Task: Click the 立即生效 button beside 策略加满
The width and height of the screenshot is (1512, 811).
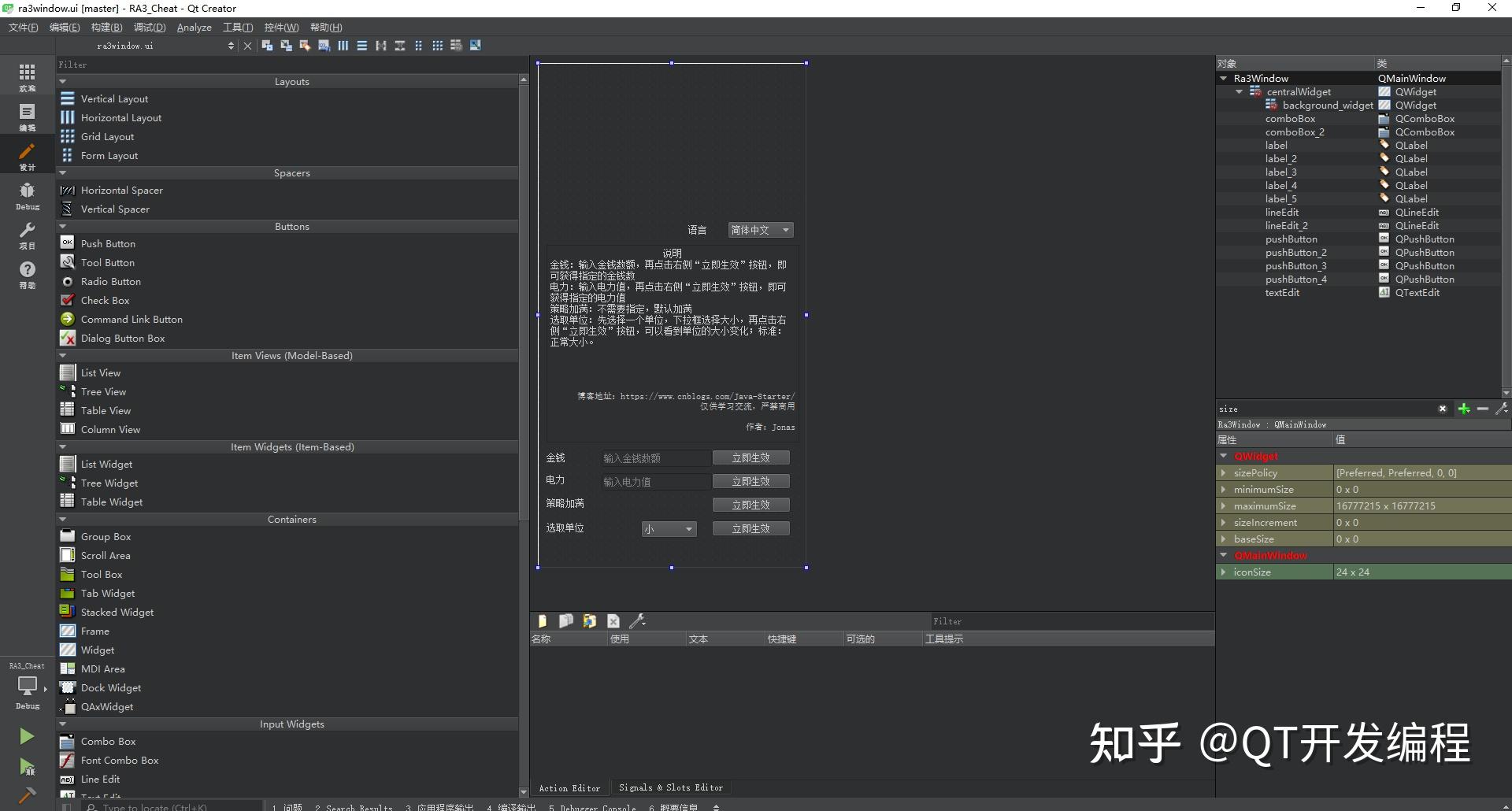Action: coord(750,504)
